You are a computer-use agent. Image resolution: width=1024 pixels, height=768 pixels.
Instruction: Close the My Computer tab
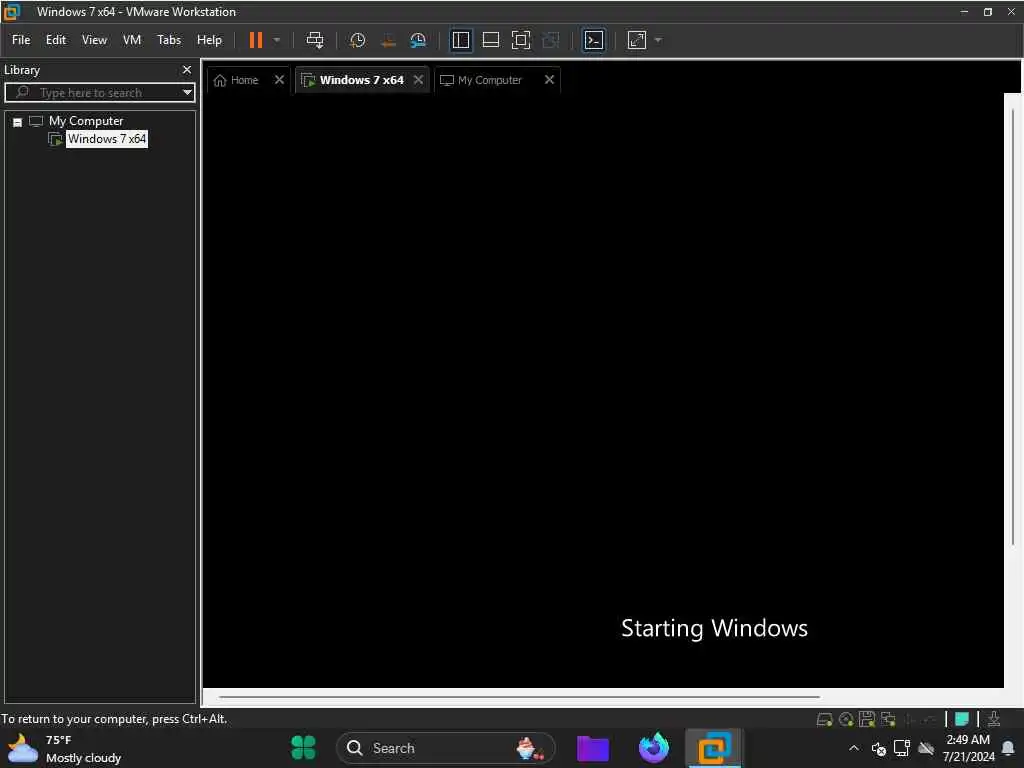(x=549, y=80)
